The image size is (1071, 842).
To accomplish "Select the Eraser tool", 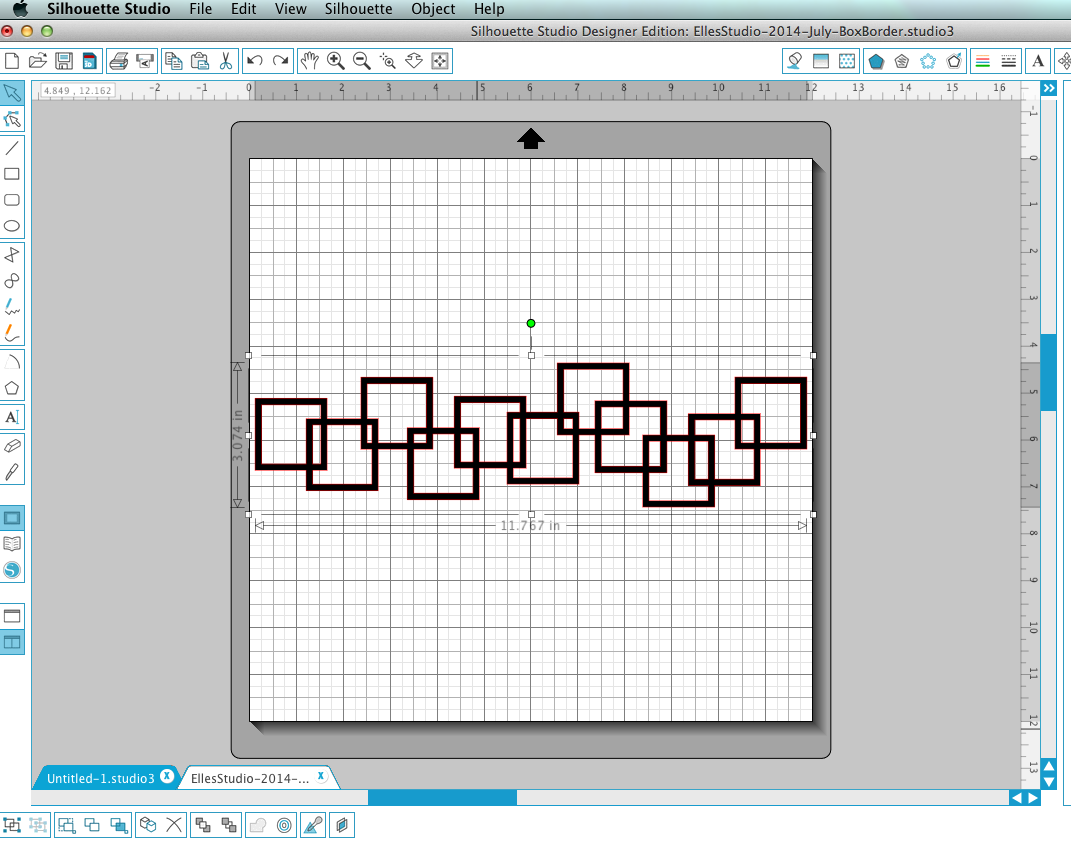I will 12,446.
